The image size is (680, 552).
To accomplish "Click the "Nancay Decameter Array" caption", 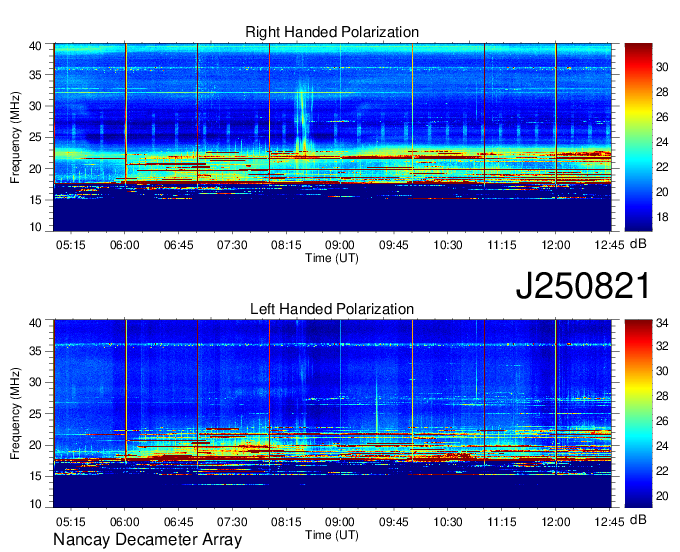I will (x=147, y=540).
